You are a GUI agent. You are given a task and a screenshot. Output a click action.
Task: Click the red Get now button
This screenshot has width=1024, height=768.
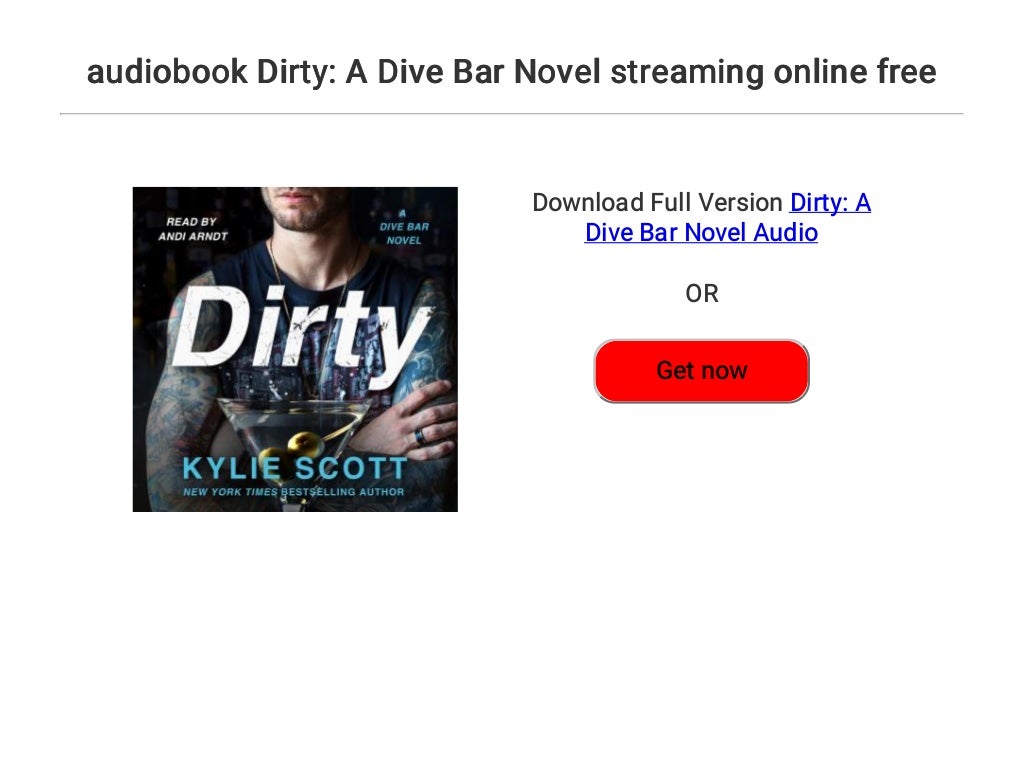(701, 371)
